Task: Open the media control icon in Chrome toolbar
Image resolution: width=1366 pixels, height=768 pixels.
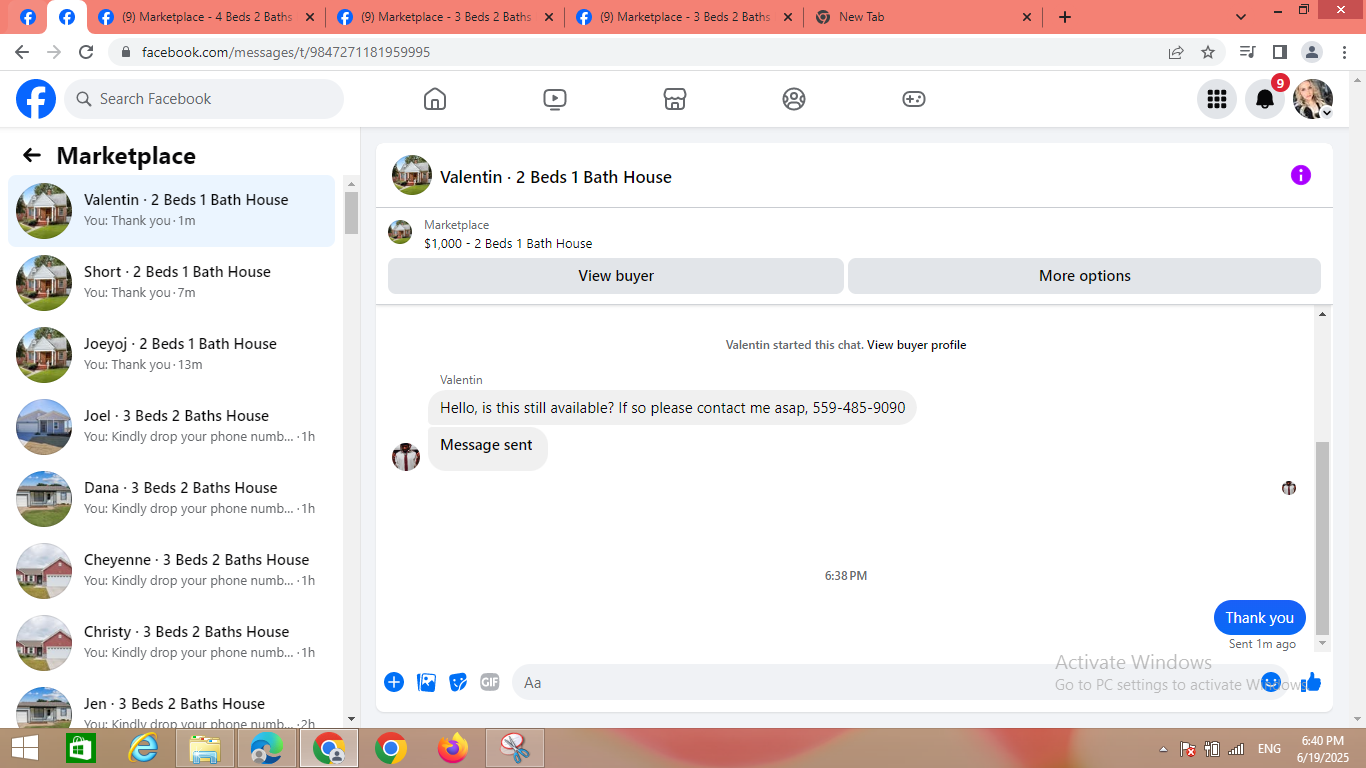Action: click(1247, 52)
